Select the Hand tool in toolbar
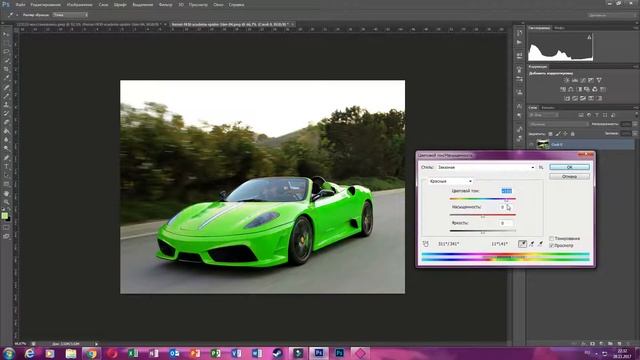 coord(6,193)
